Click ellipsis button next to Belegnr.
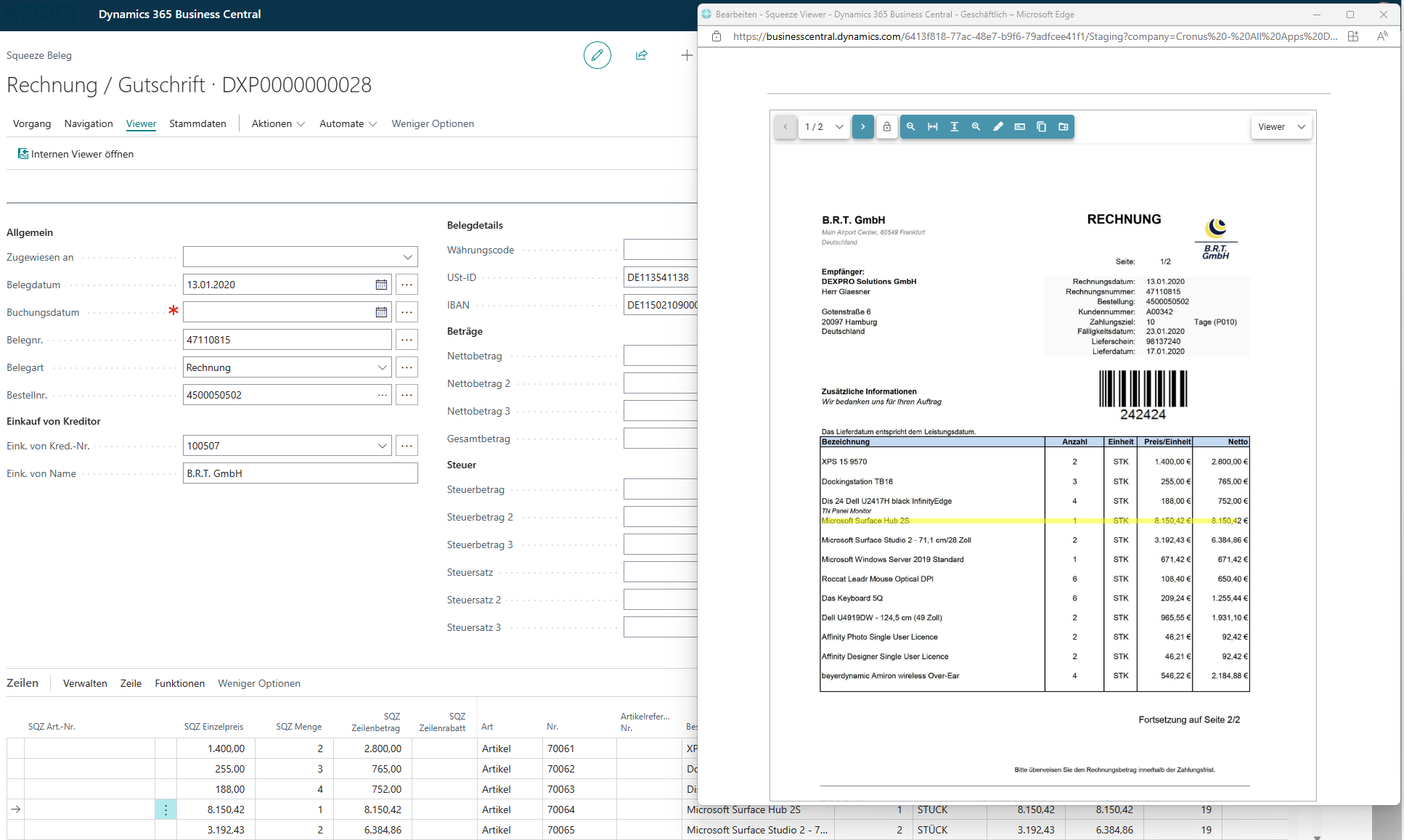 [x=407, y=340]
